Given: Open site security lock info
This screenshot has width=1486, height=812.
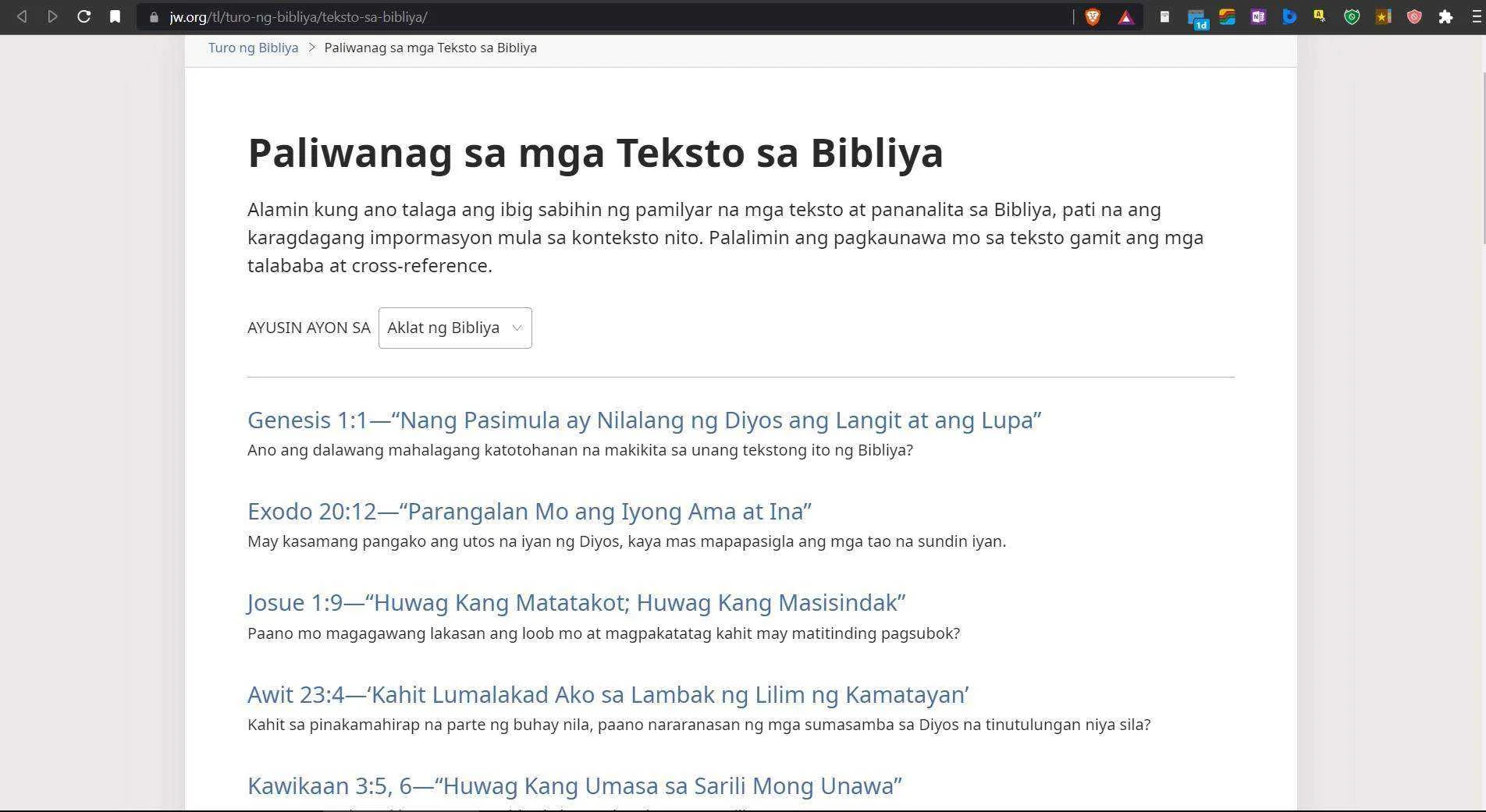Looking at the screenshot, I should 154,17.
